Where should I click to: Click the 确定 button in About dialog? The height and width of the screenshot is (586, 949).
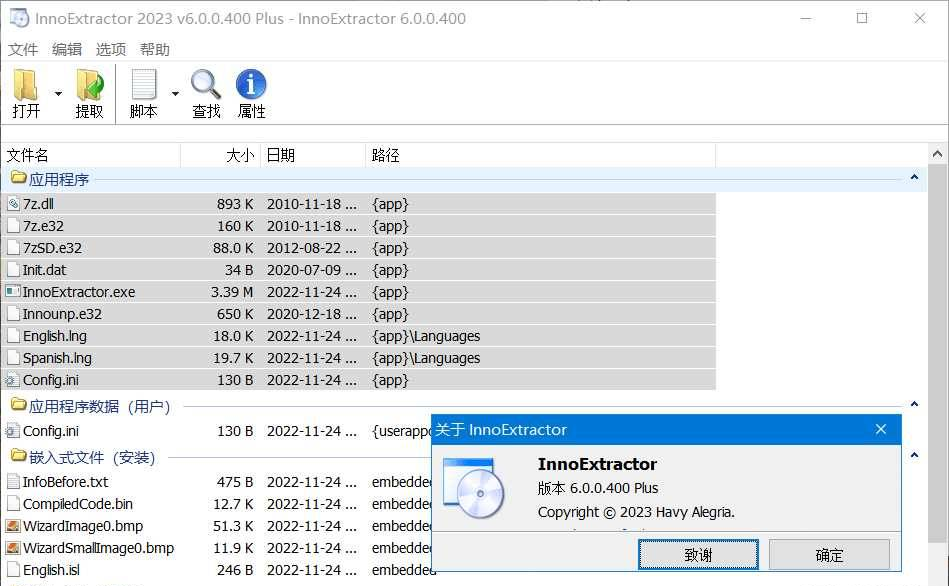[829, 555]
